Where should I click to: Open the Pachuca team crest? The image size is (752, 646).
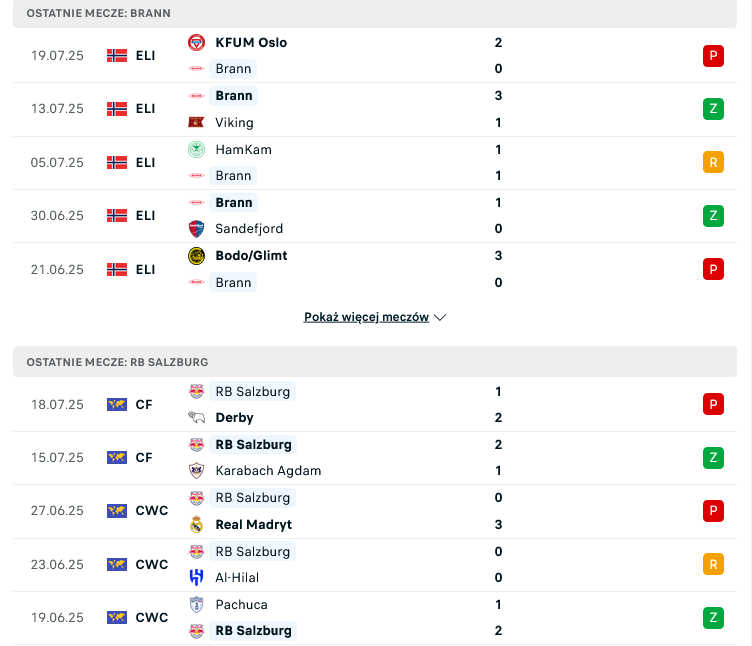click(x=196, y=604)
